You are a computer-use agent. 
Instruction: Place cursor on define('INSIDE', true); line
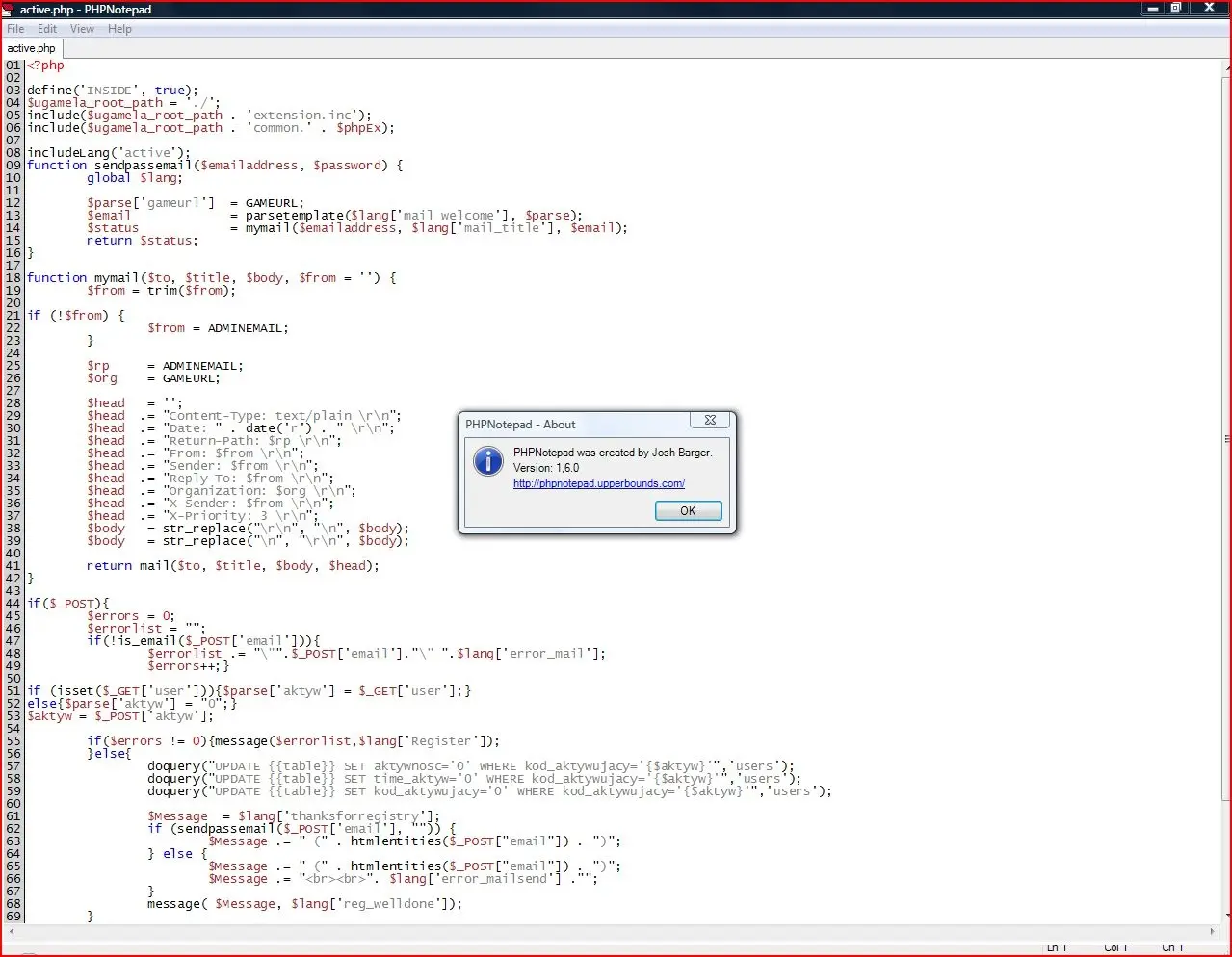pos(113,91)
